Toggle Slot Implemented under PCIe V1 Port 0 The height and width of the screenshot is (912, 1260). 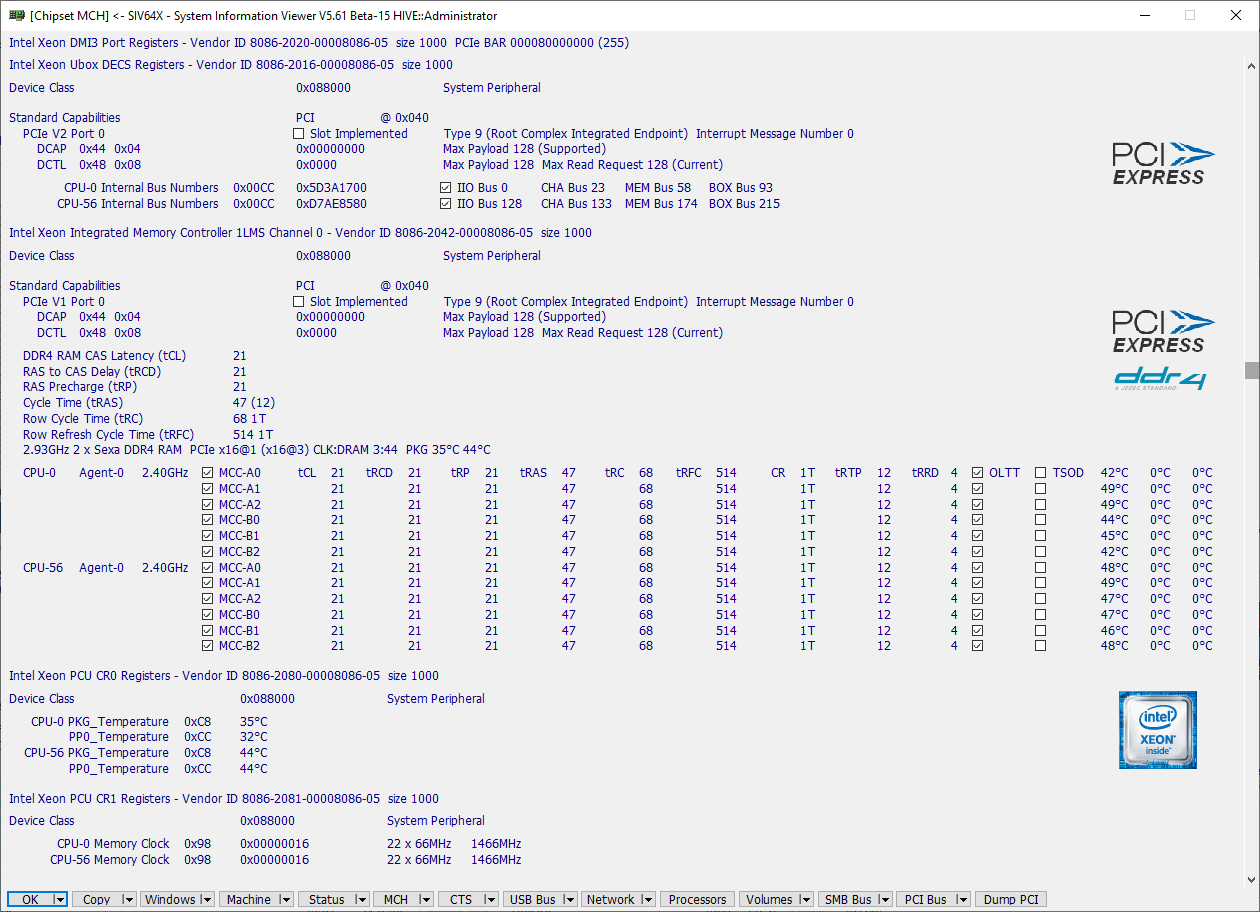(298, 302)
